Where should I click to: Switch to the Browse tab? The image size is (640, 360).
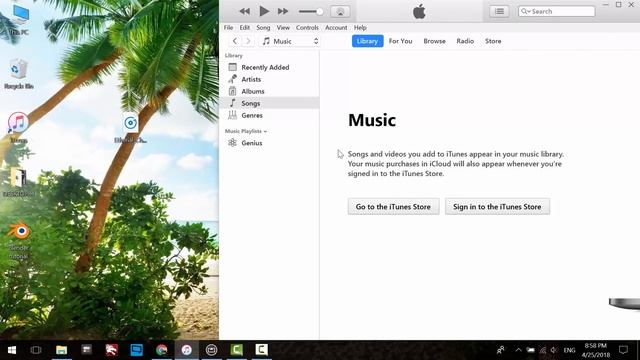click(x=434, y=41)
